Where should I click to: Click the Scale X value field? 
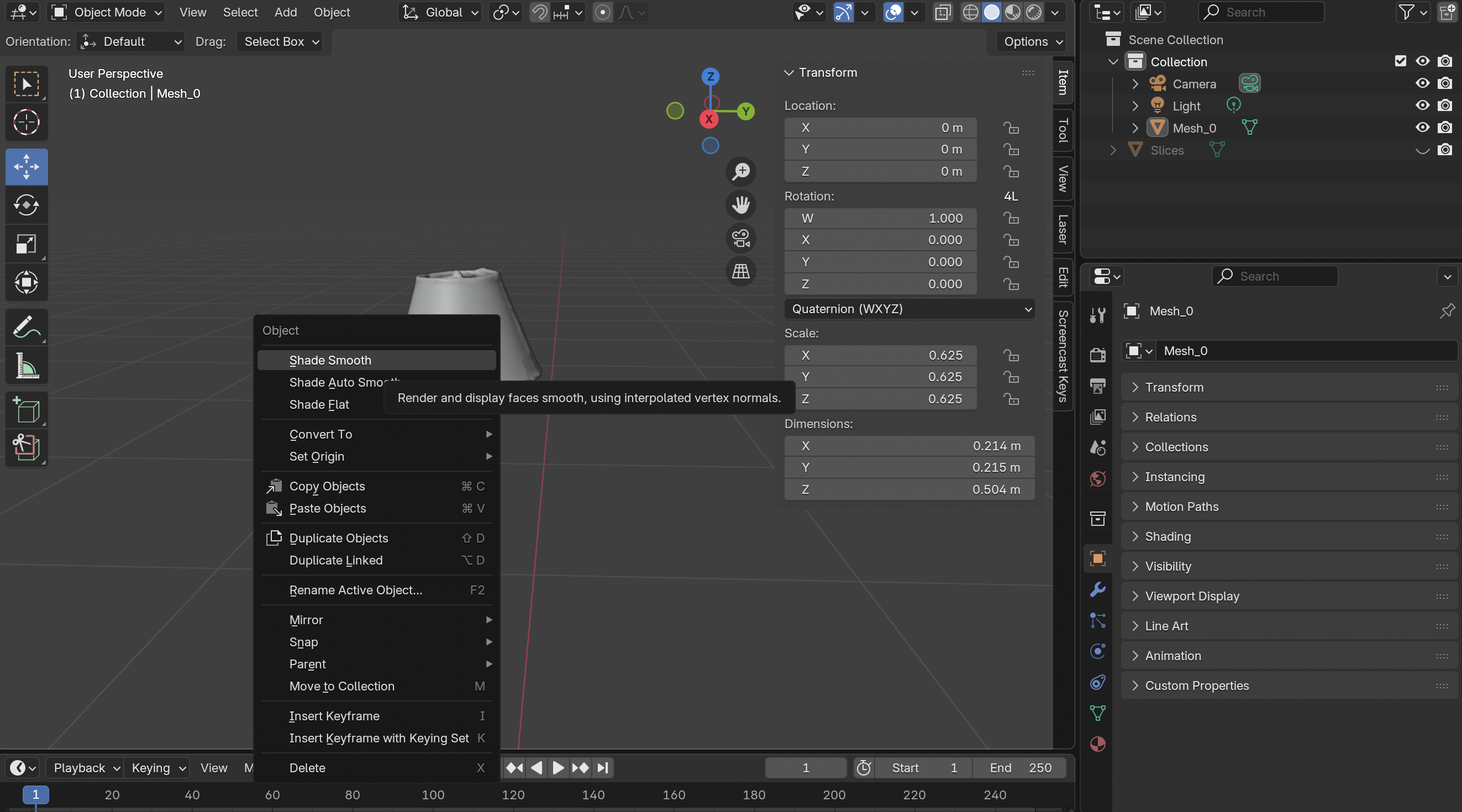point(880,355)
